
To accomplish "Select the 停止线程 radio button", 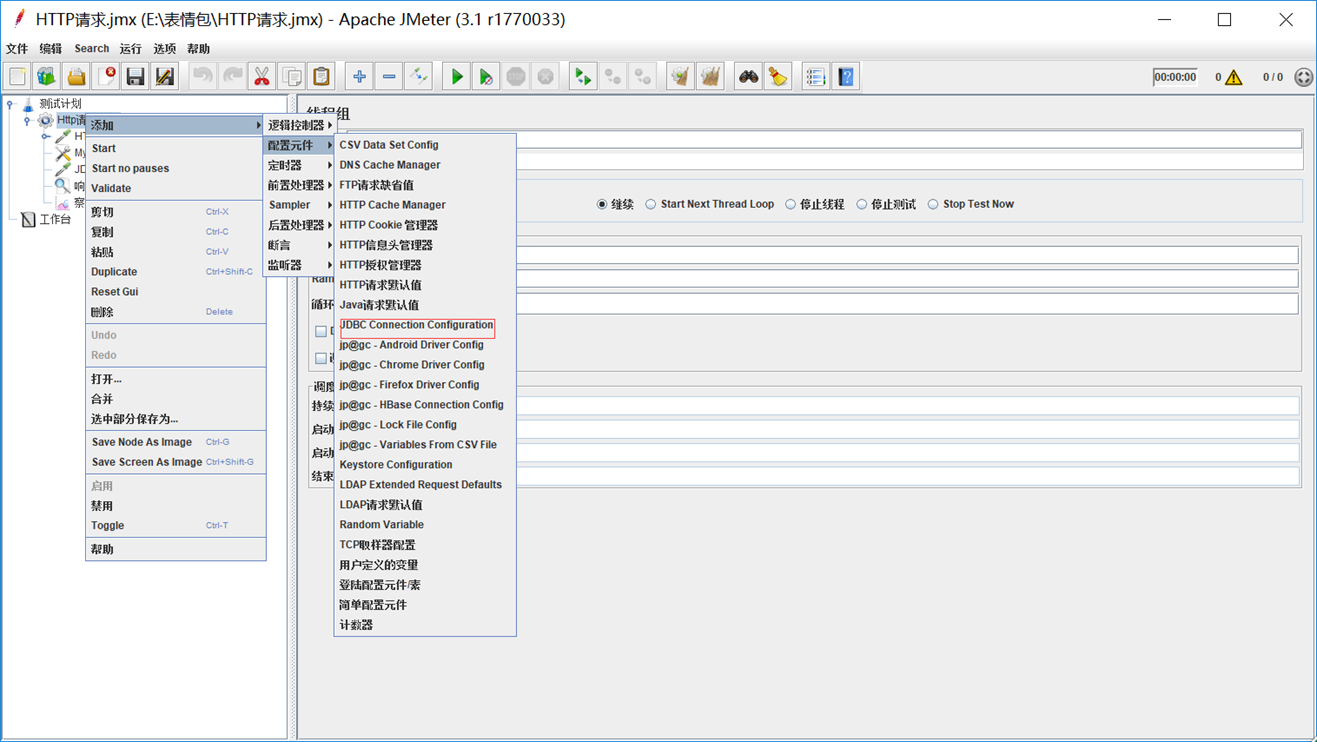I will [790, 204].
